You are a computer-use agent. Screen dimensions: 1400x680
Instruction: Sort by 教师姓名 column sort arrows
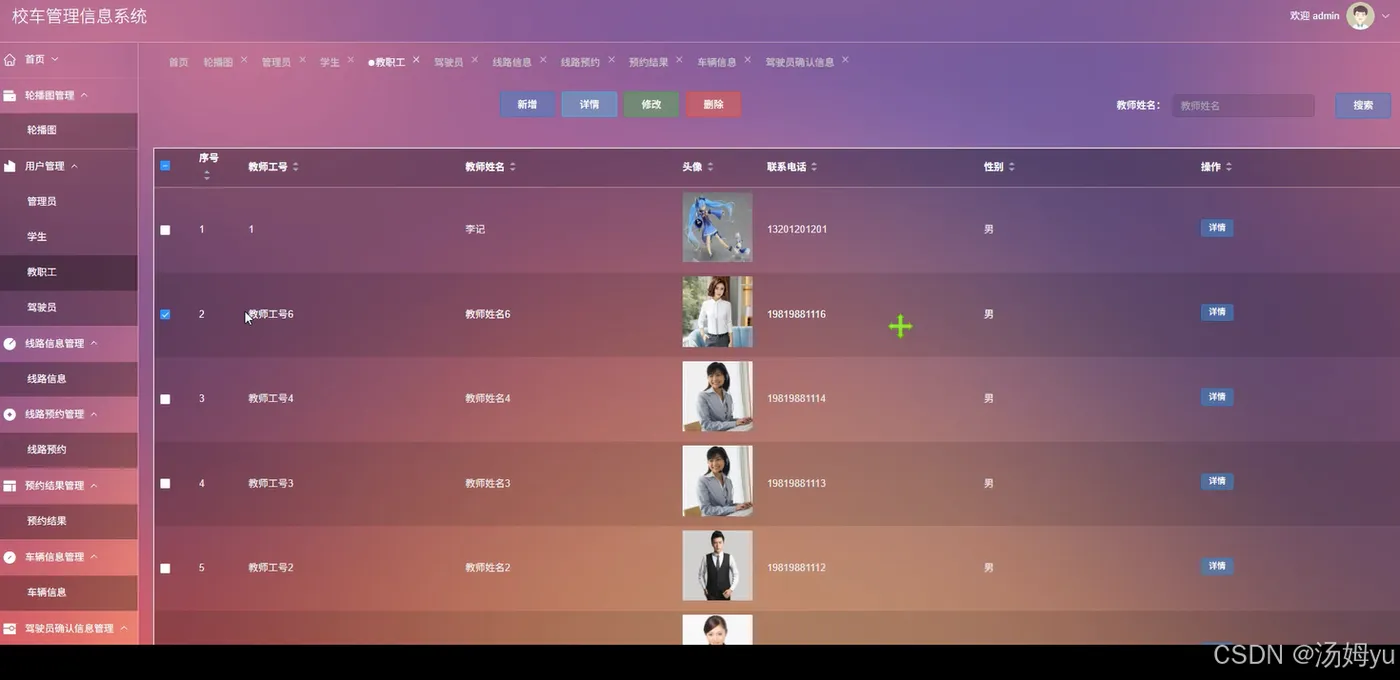512,167
